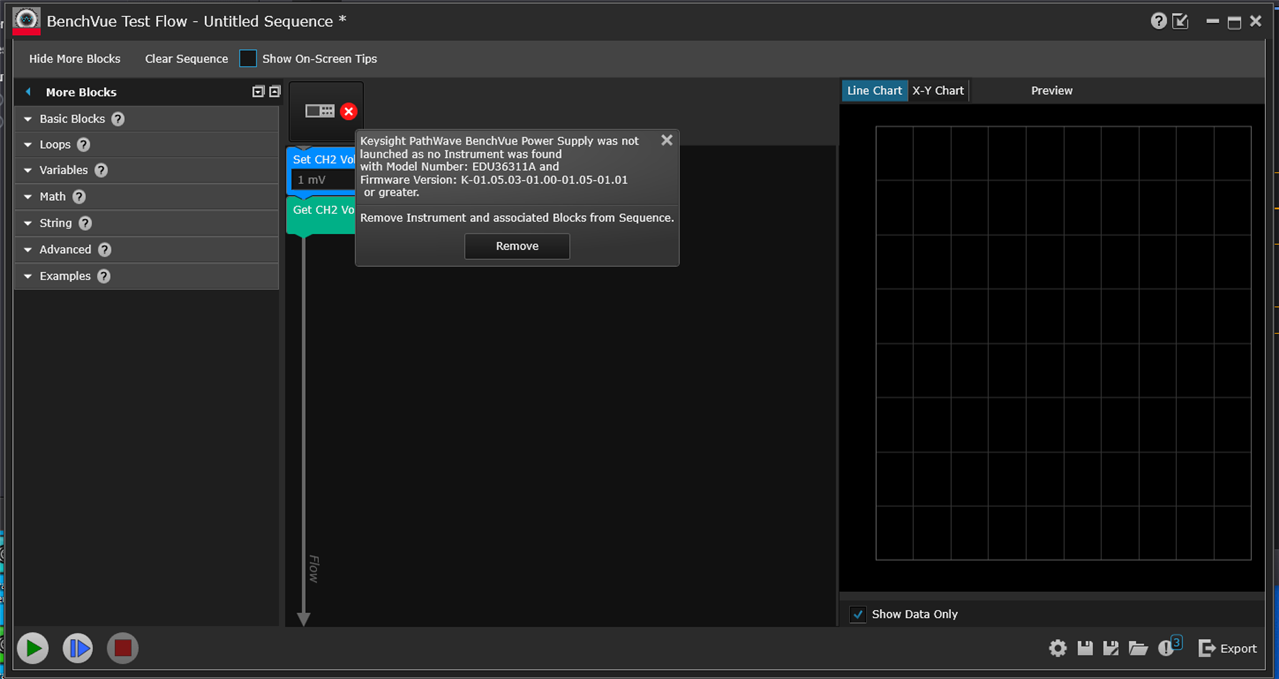Open settings via the gear icon

1058,648
